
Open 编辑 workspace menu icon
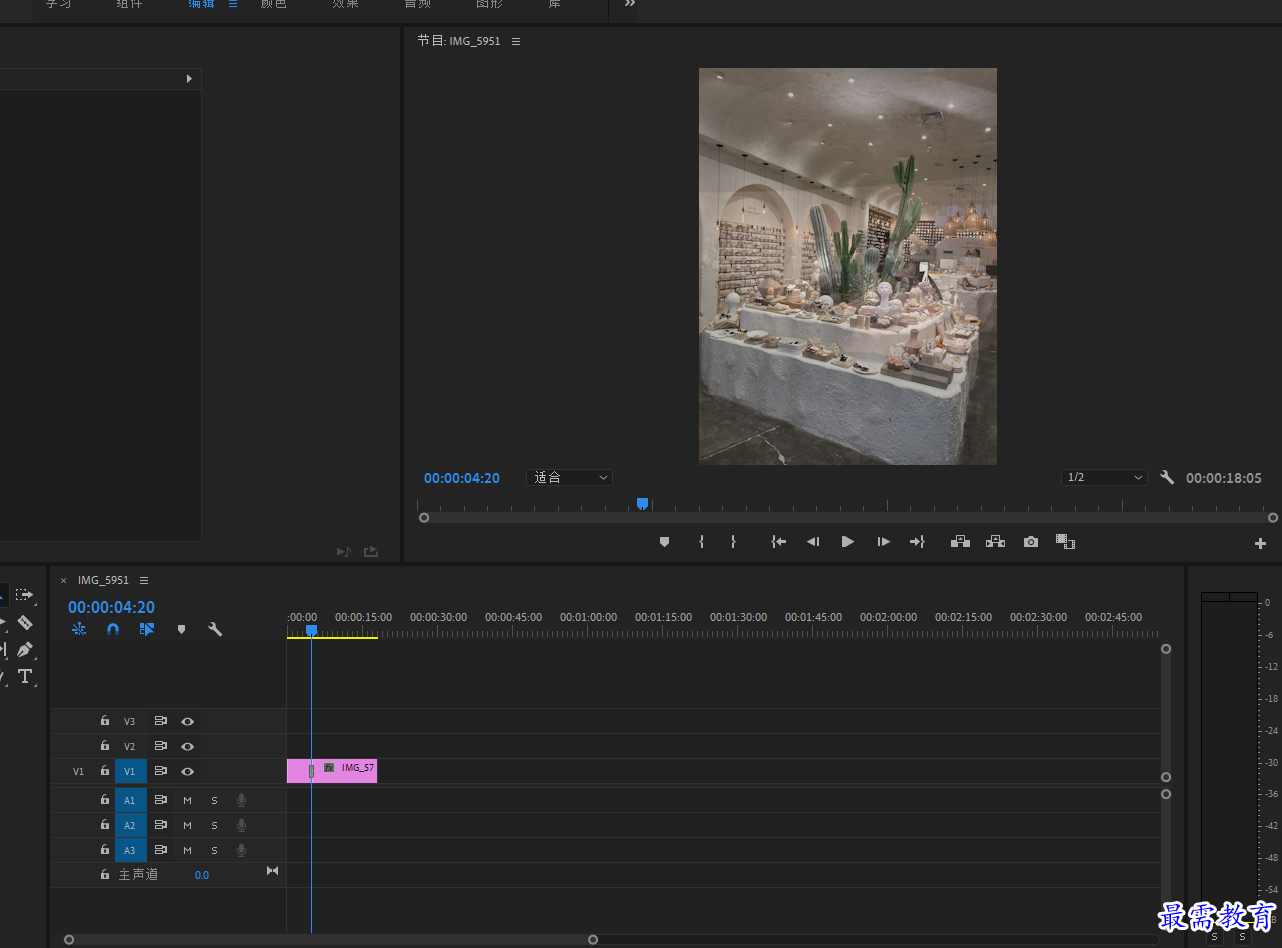(233, 4)
